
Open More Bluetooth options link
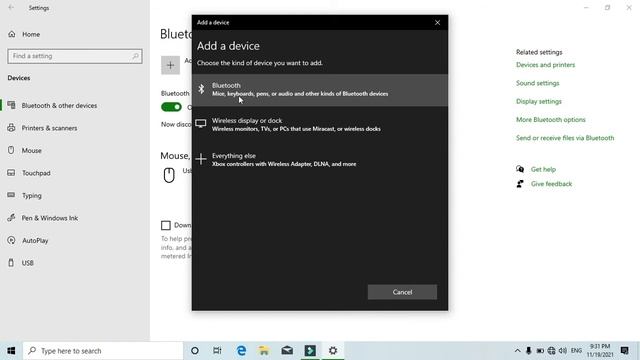(551, 120)
